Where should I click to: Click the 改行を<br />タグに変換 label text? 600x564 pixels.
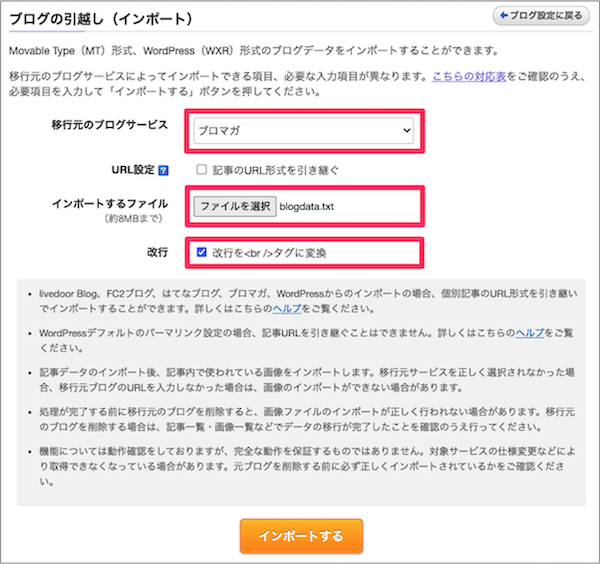269,253
